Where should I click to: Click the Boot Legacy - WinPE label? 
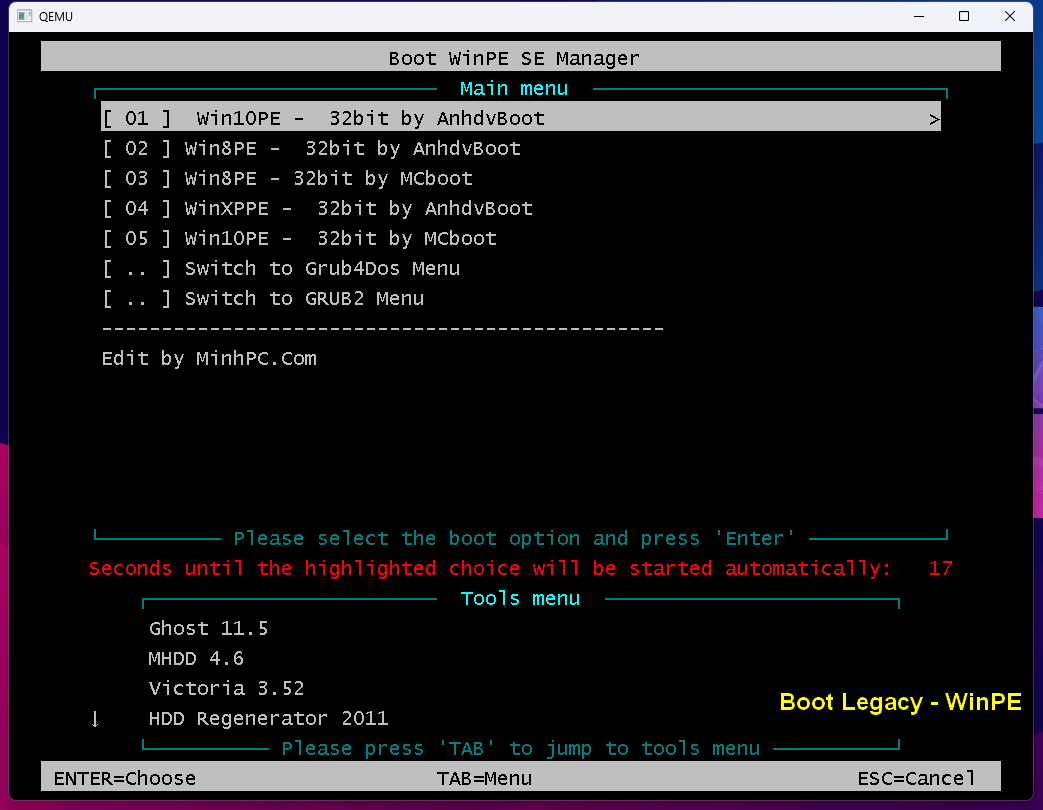(900, 702)
